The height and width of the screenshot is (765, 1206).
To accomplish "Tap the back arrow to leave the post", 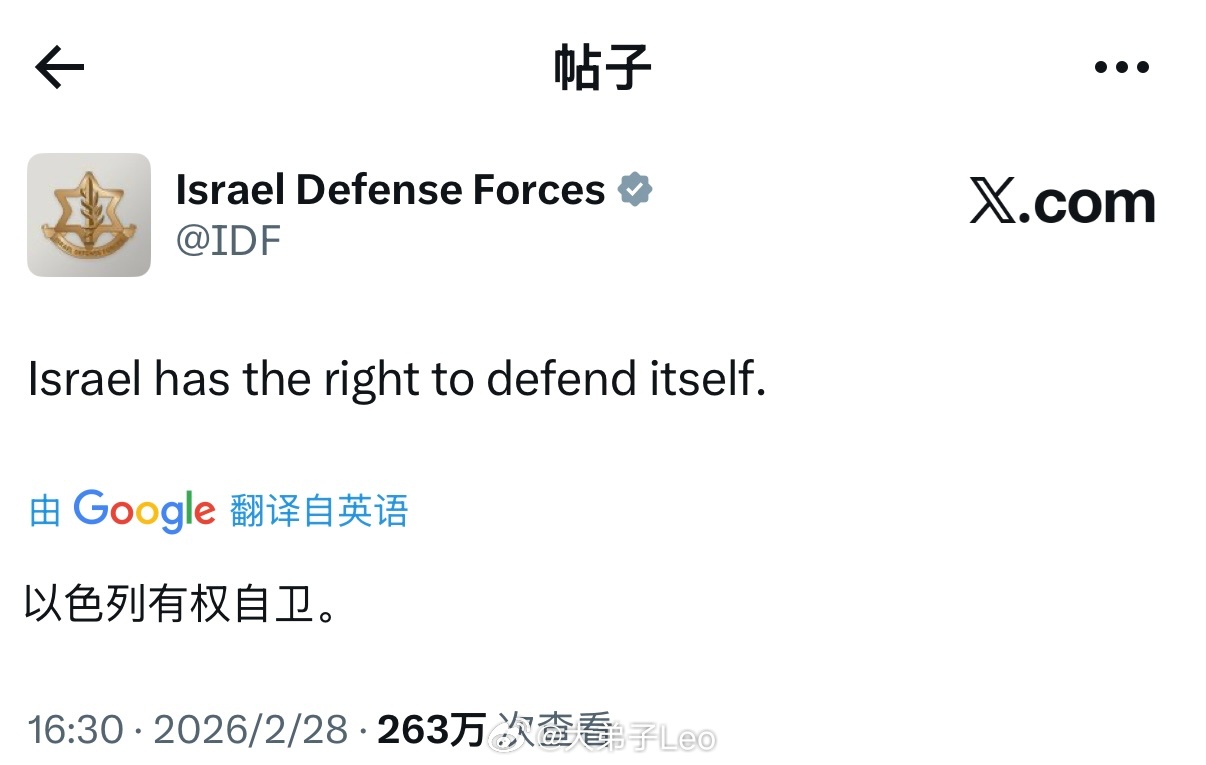I will coord(57,66).
